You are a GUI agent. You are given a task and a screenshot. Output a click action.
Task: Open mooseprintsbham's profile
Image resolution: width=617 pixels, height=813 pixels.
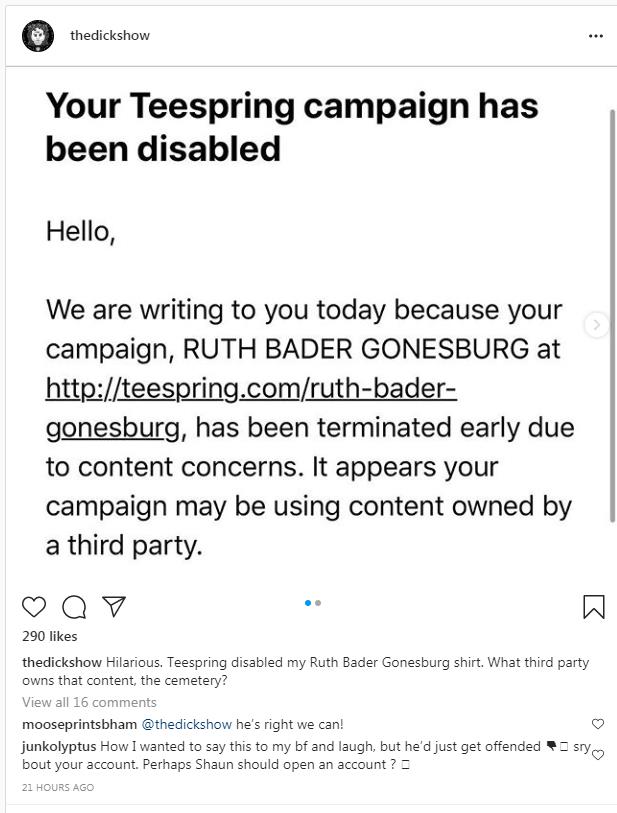coord(79,724)
